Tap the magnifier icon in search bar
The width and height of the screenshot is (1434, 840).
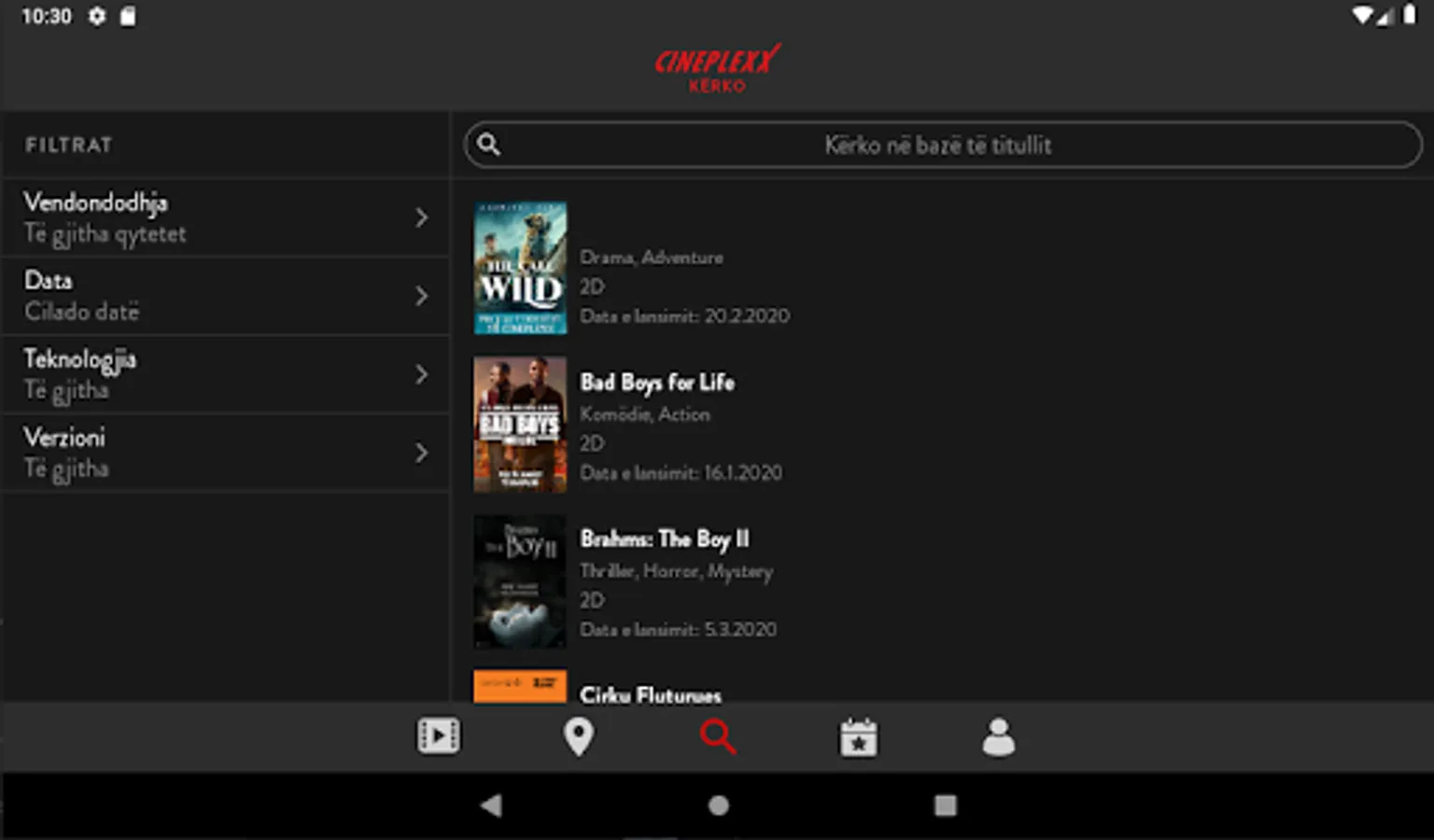488,145
